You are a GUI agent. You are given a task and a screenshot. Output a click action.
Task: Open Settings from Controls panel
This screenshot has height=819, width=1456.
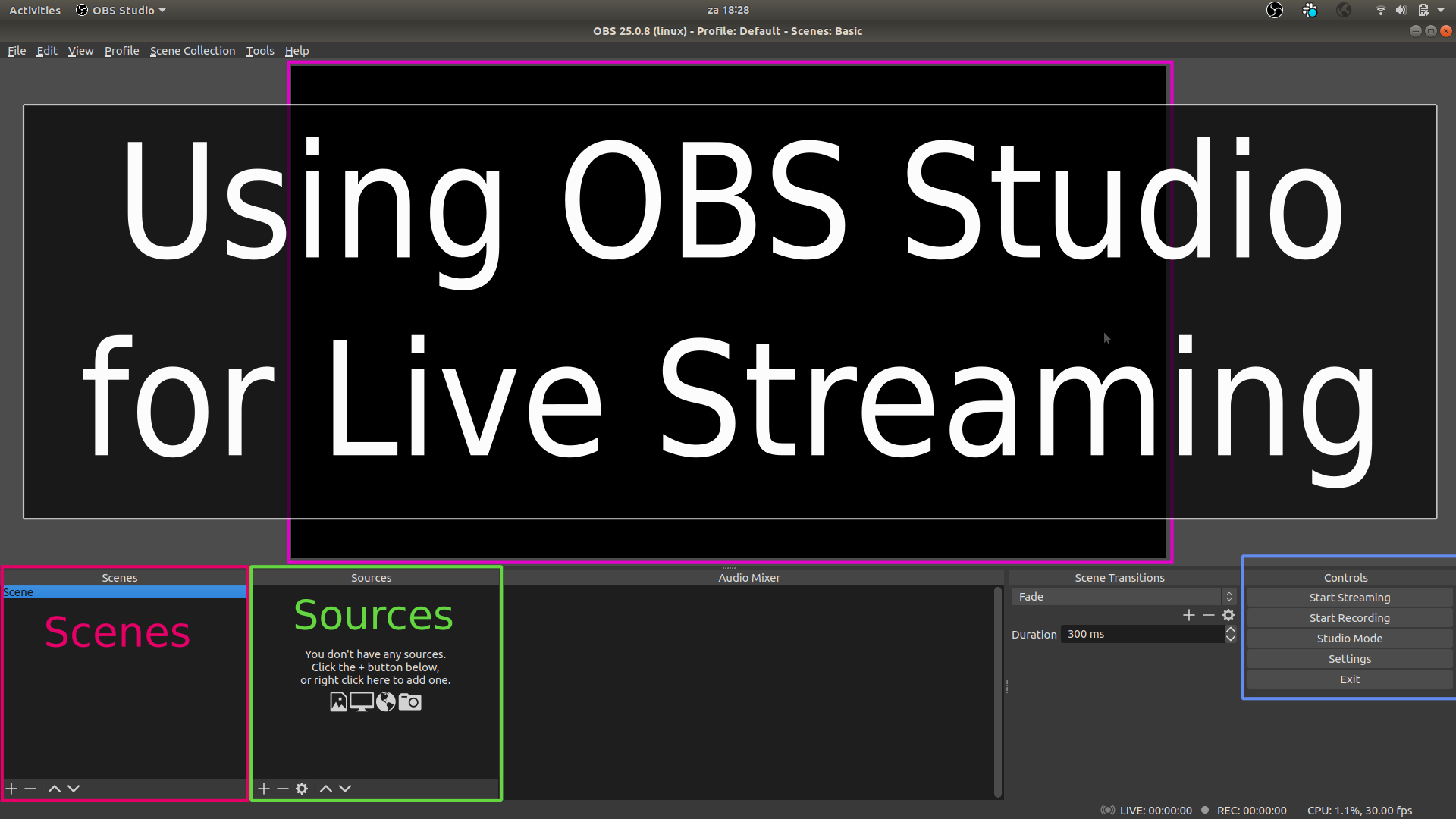(x=1350, y=659)
